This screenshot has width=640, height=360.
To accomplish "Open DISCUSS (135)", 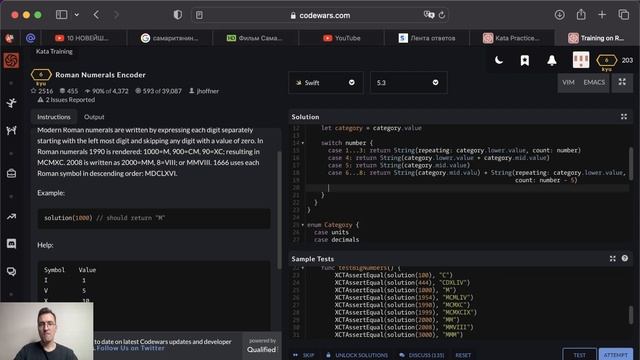I will (422, 355).
